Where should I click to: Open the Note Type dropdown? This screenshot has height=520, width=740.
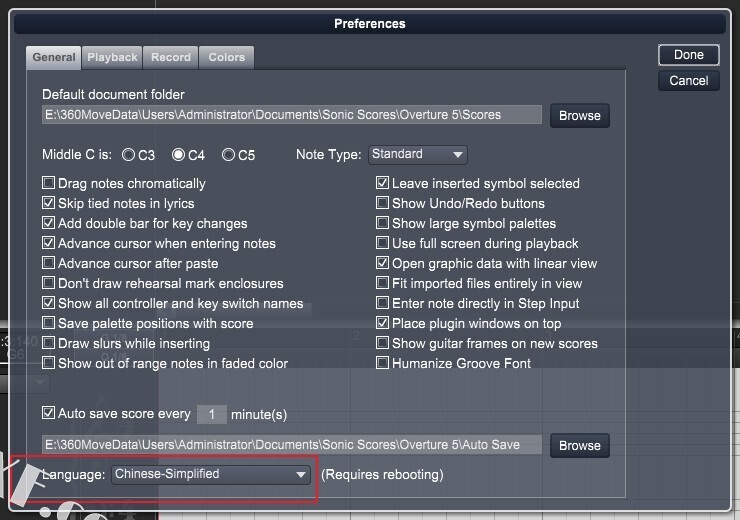418,155
